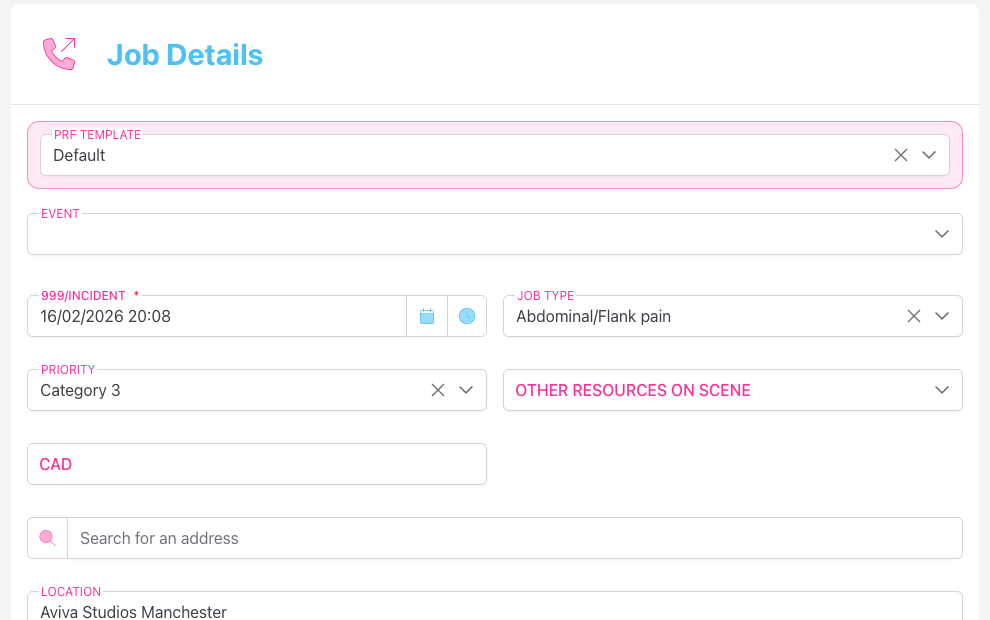Viewport: 990px width, 620px height.
Task: Open the OTHER RESOURCES ON SCENE dropdown
Action: click(941, 390)
